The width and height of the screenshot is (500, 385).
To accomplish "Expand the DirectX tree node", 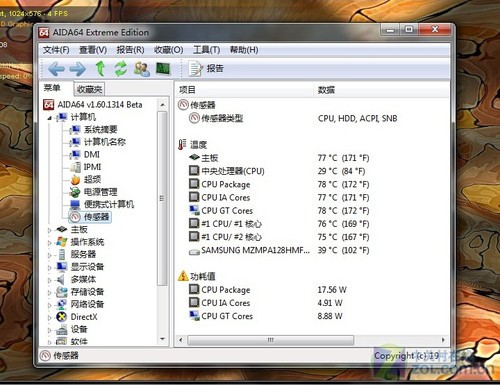I will (x=50, y=318).
